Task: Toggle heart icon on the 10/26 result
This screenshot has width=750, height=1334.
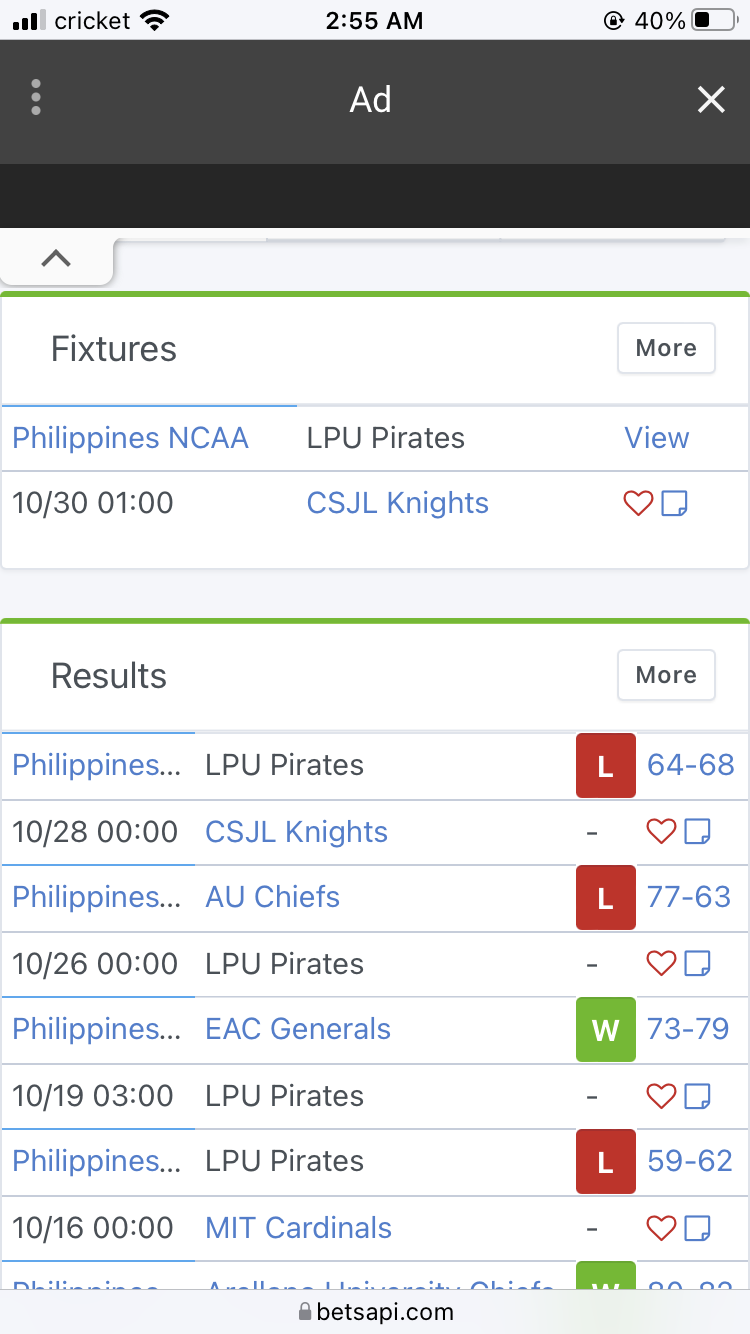Action: tap(661, 964)
